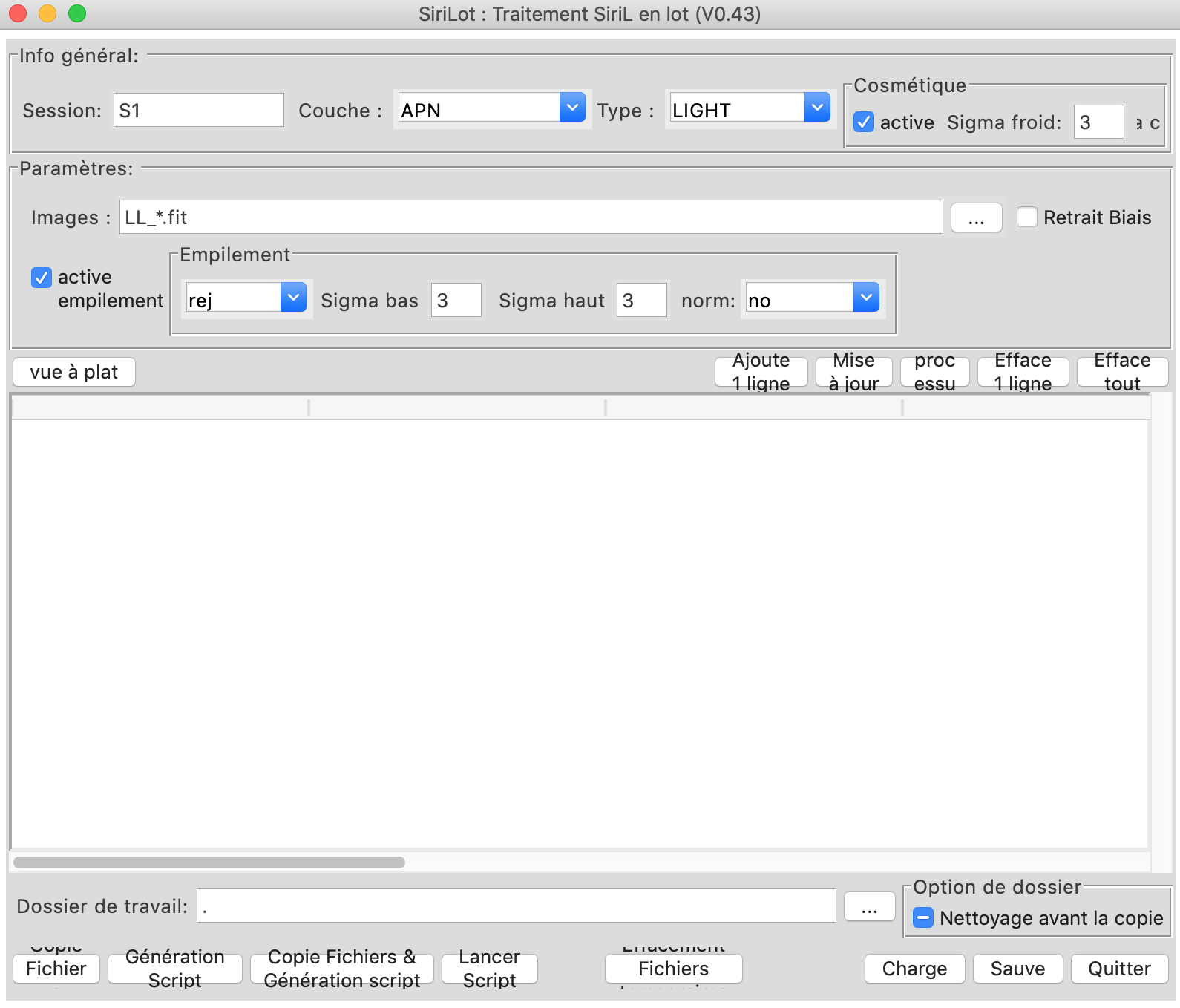Click the horizontal scrollbar under the table
Screen dimensions: 1180x1008
click(x=209, y=863)
